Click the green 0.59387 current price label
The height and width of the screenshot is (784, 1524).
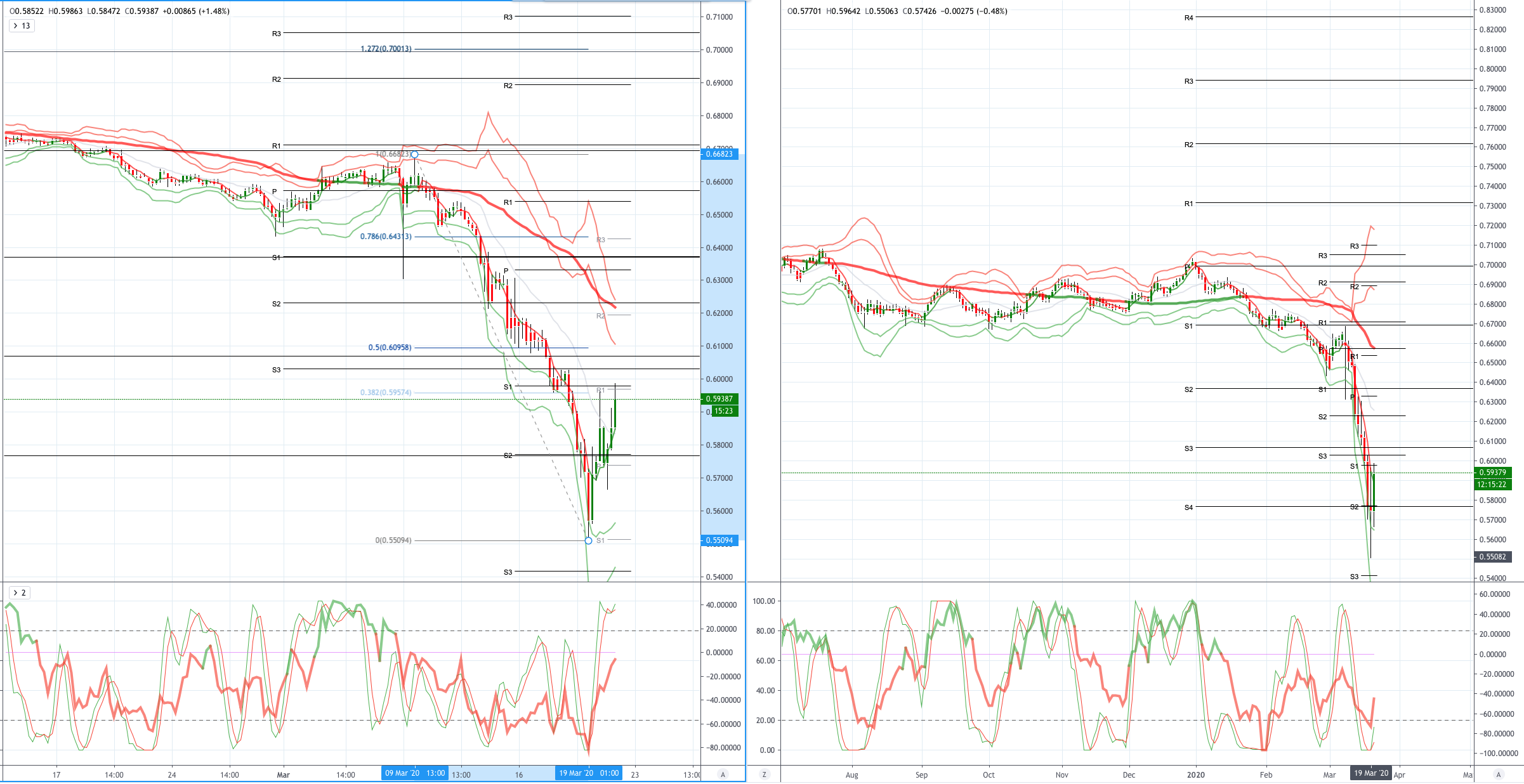719,399
